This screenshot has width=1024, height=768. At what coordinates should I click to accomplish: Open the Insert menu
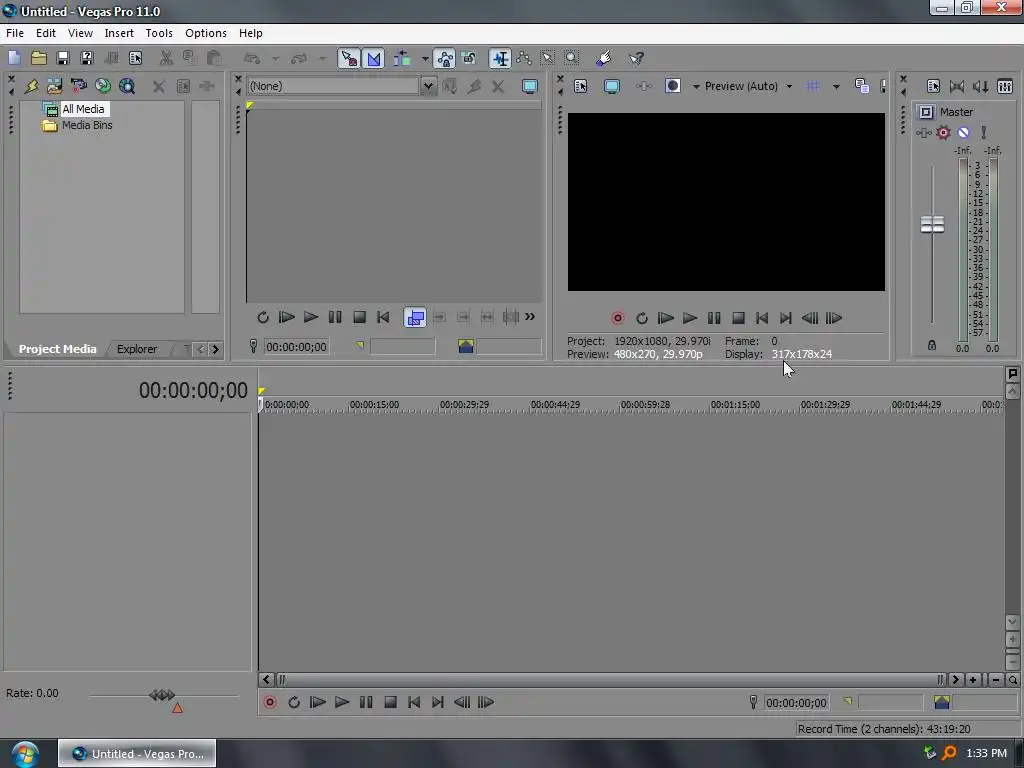[119, 33]
